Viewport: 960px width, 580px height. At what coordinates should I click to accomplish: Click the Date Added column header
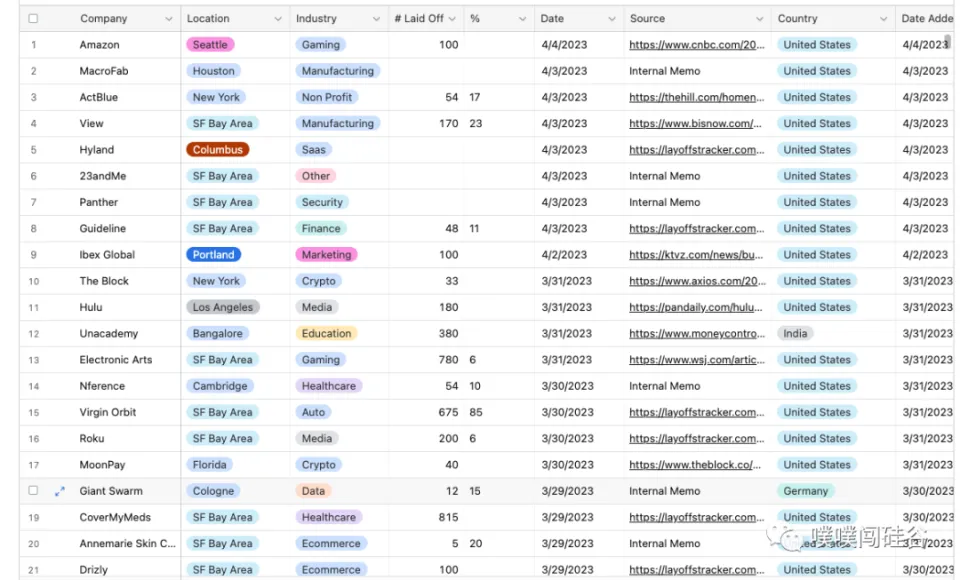tap(926, 19)
